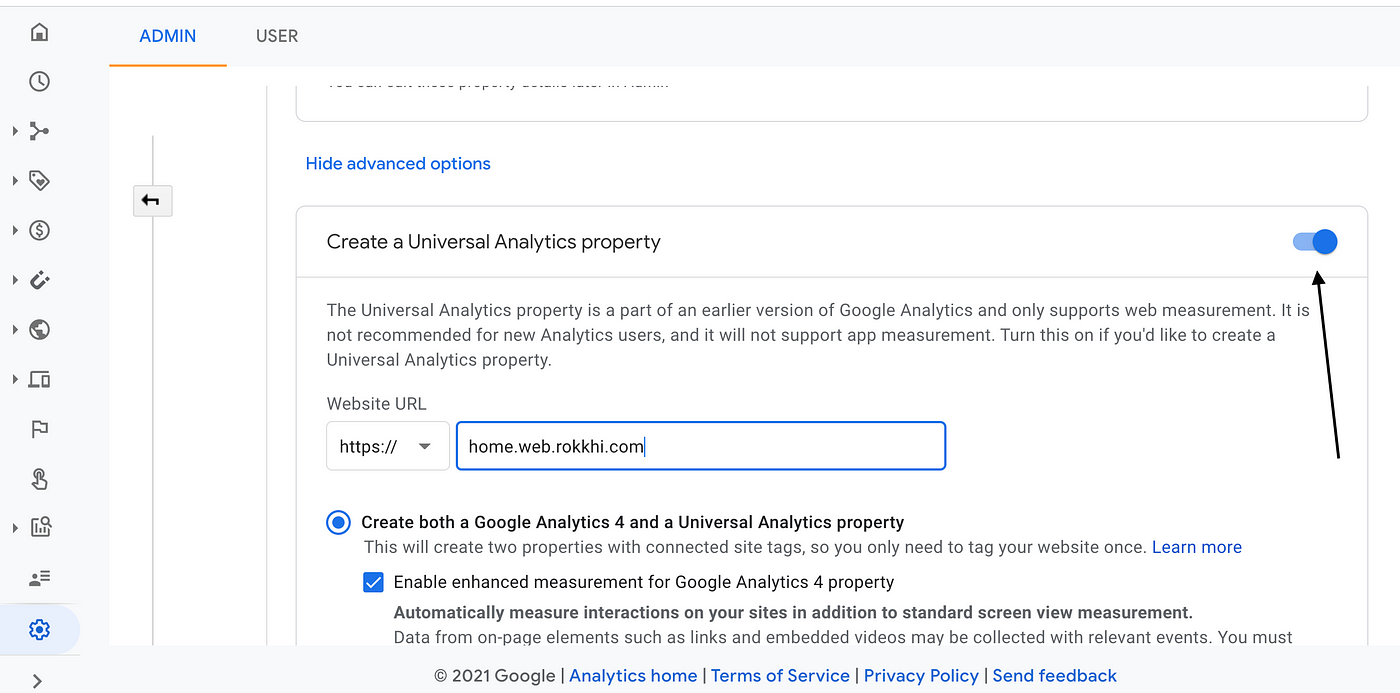Image resolution: width=1400 pixels, height=693 pixels.
Task: Toggle off Create a Universal Analytics property
Action: 1315,242
